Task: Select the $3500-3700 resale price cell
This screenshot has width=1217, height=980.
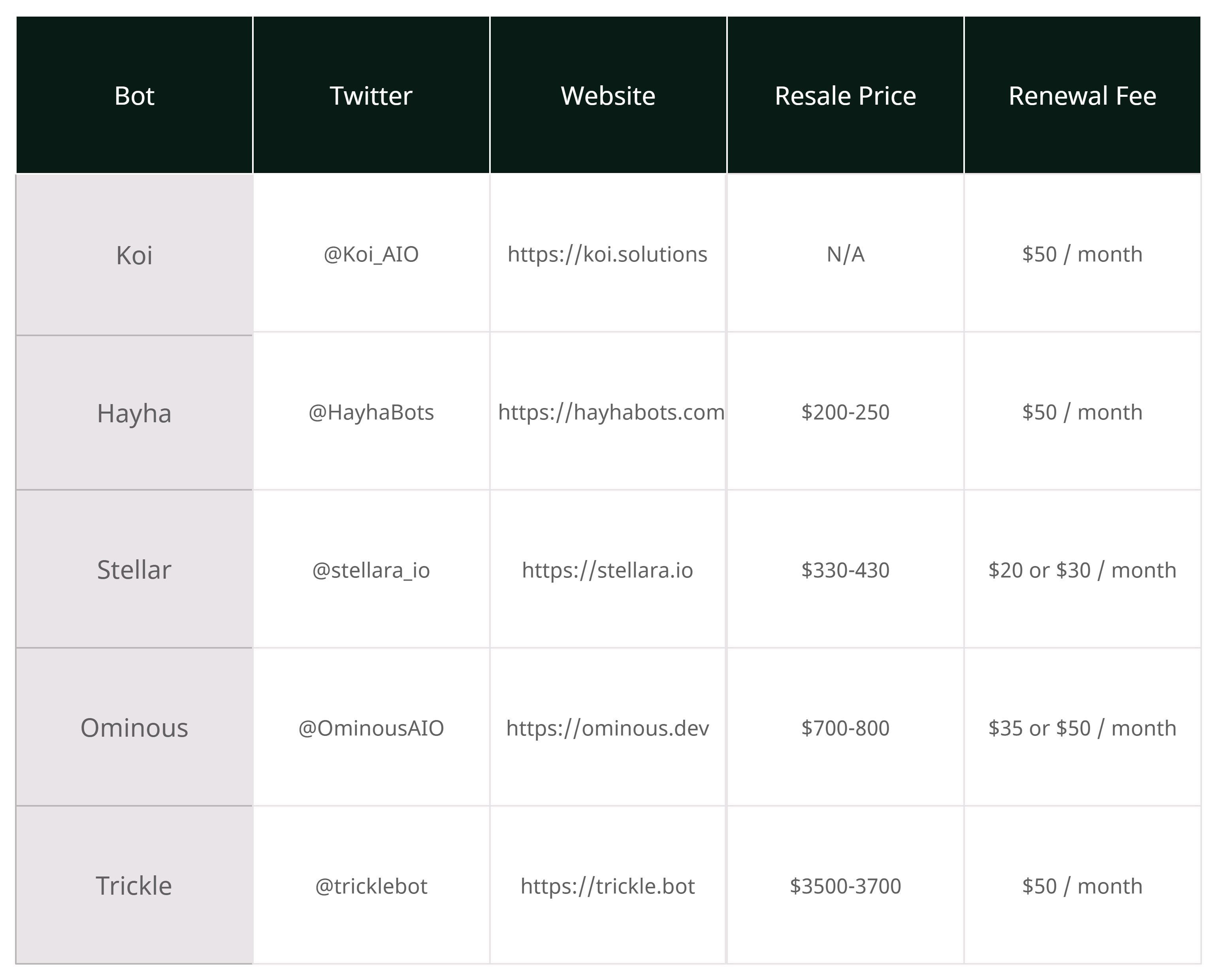Action: [x=846, y=887]
